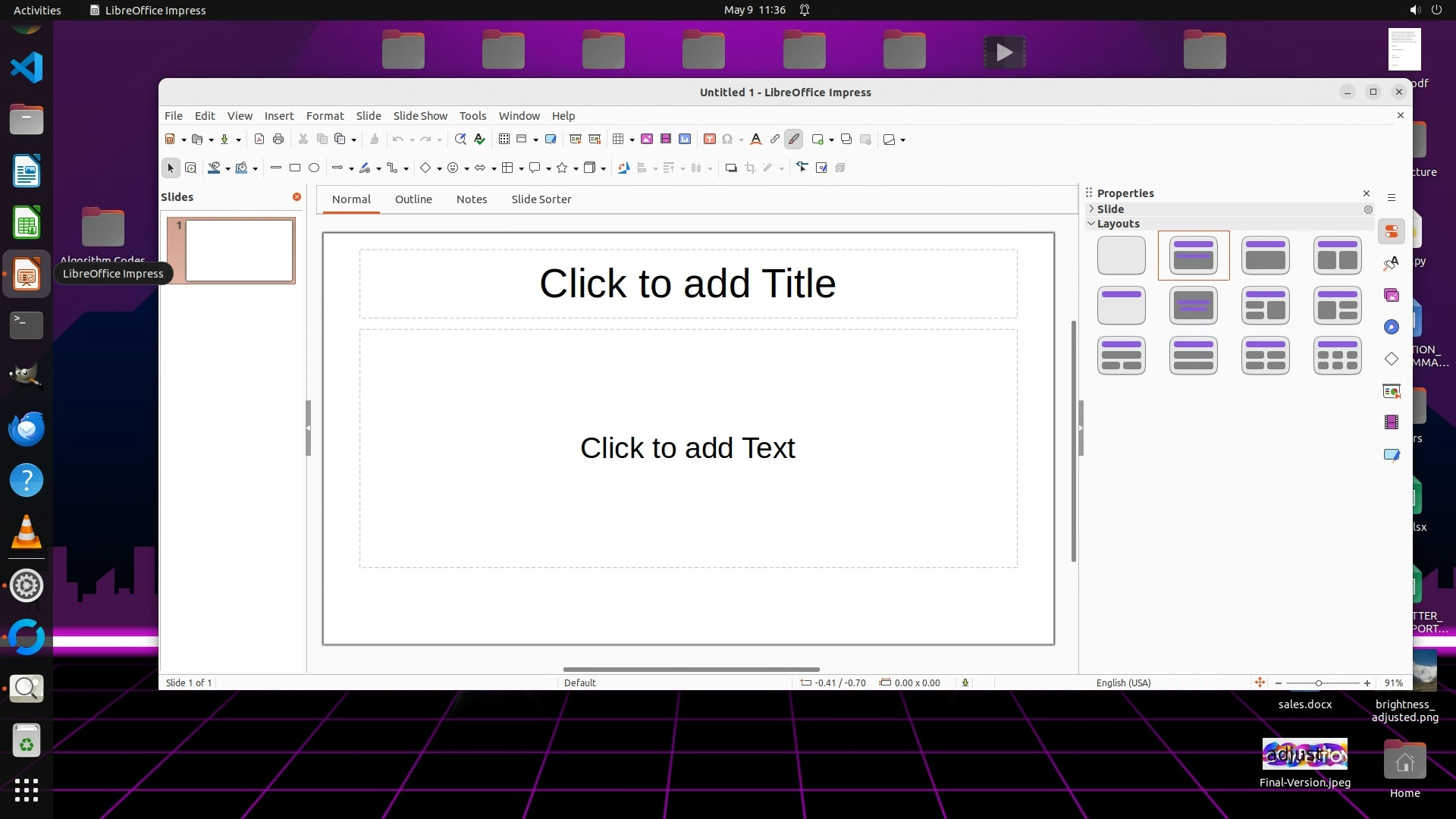
Task: Toggle the Show Draw Functions button
Action: (x=793, y=139)
